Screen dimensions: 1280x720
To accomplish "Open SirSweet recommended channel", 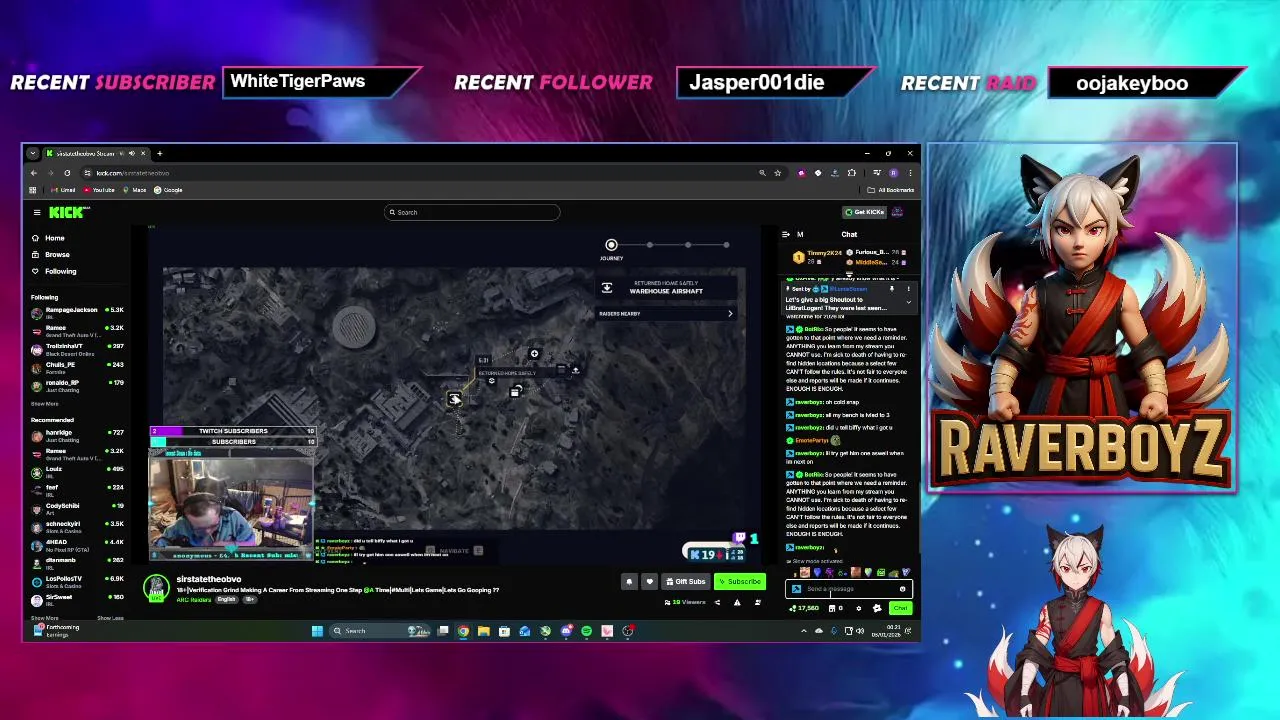I will pyautogui.click(x=77, y=598).
